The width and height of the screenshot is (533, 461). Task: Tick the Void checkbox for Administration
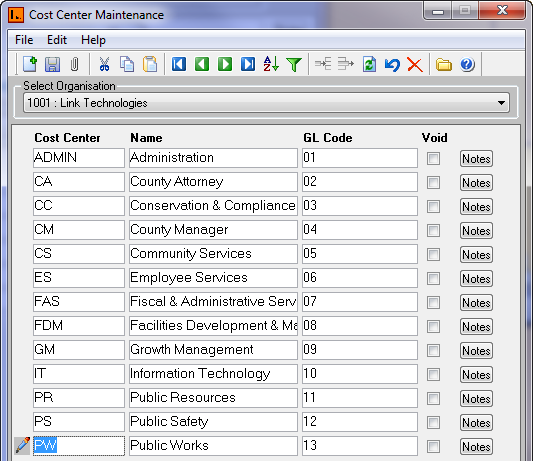[433, 158]
